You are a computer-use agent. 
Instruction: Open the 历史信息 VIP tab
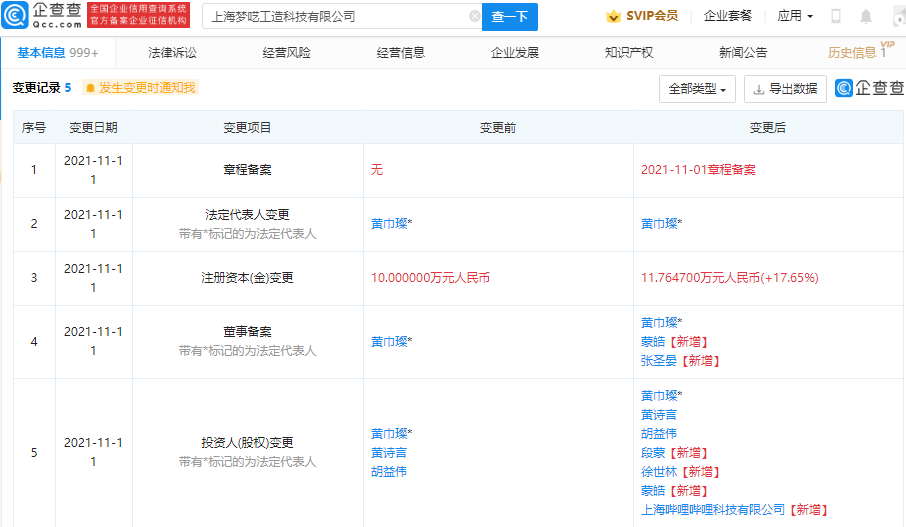(860, 51)
